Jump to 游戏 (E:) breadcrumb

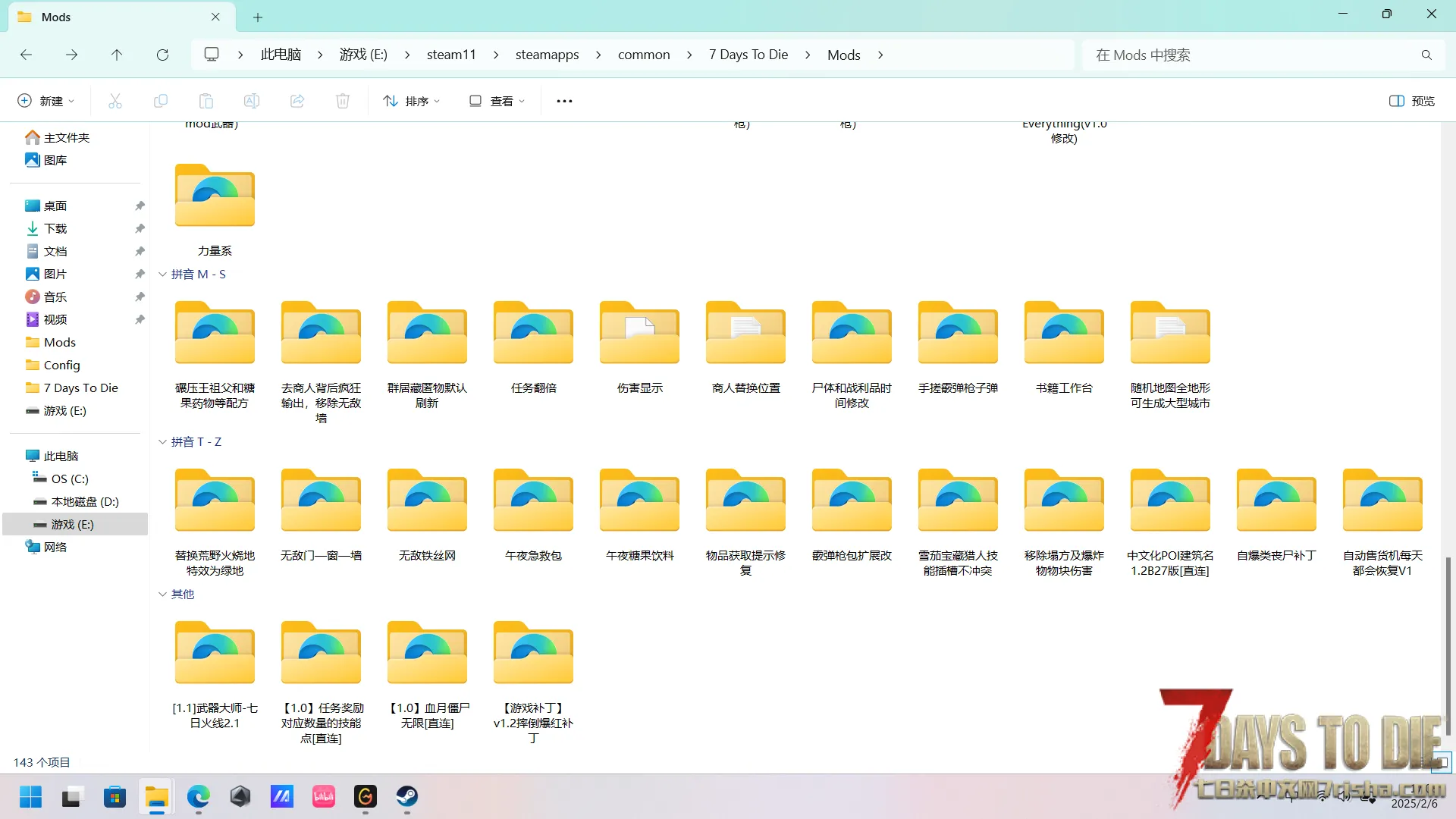coord(363,55)
